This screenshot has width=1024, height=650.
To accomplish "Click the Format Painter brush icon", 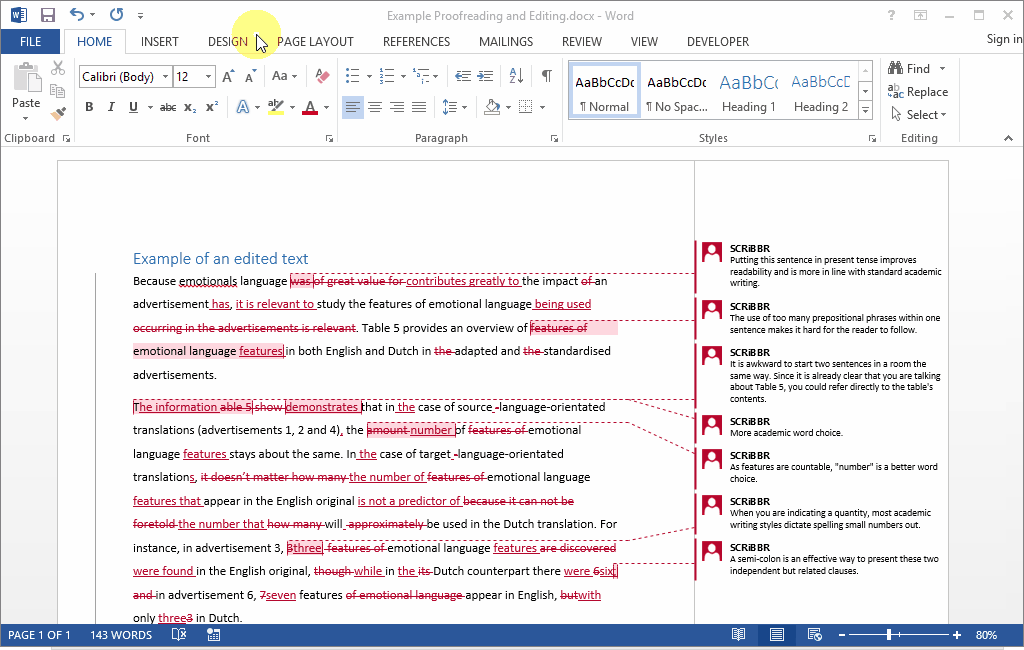I will tap(58, 113).
